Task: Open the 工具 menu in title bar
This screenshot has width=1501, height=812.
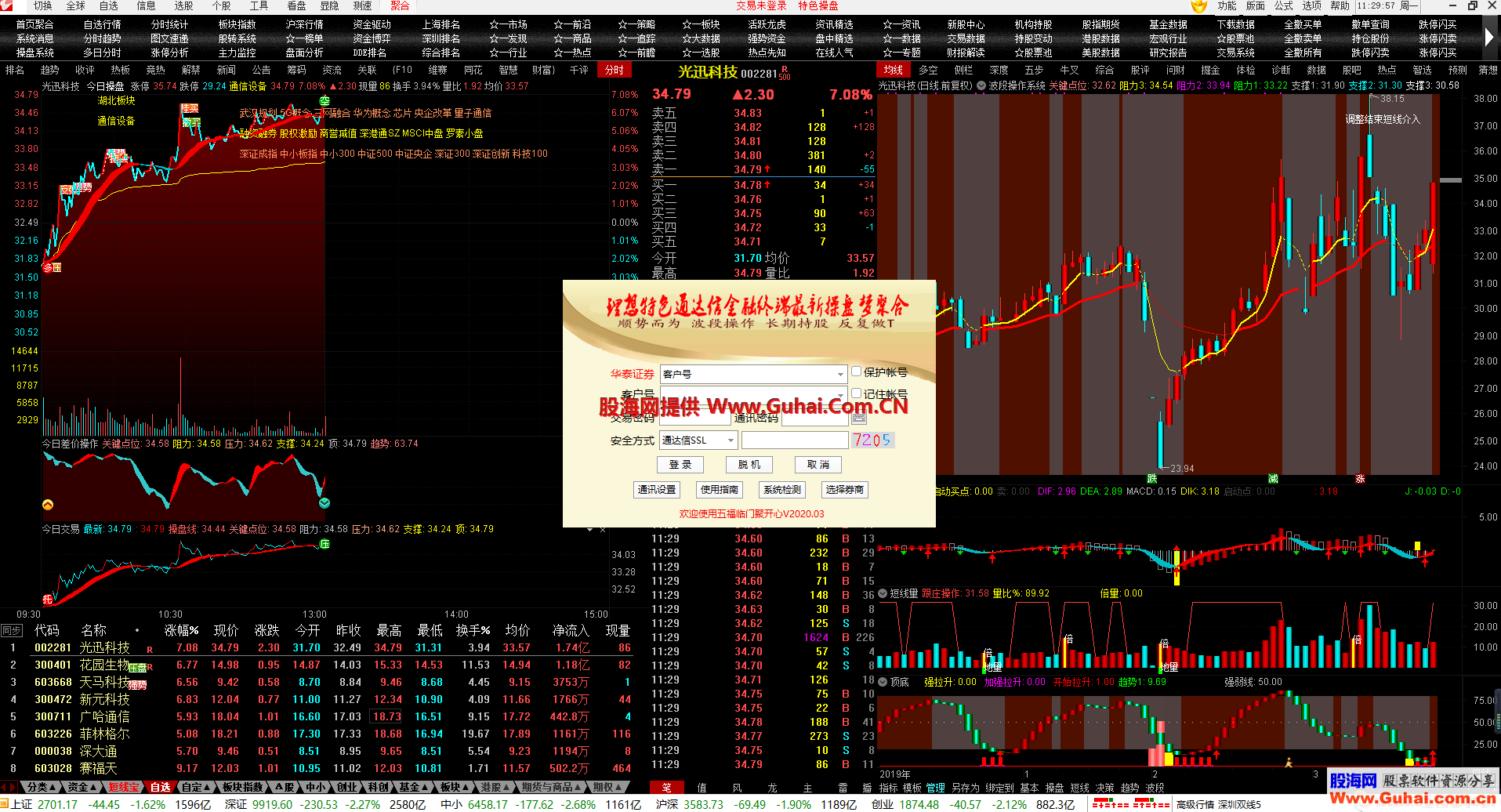Action: click(259, 6)
